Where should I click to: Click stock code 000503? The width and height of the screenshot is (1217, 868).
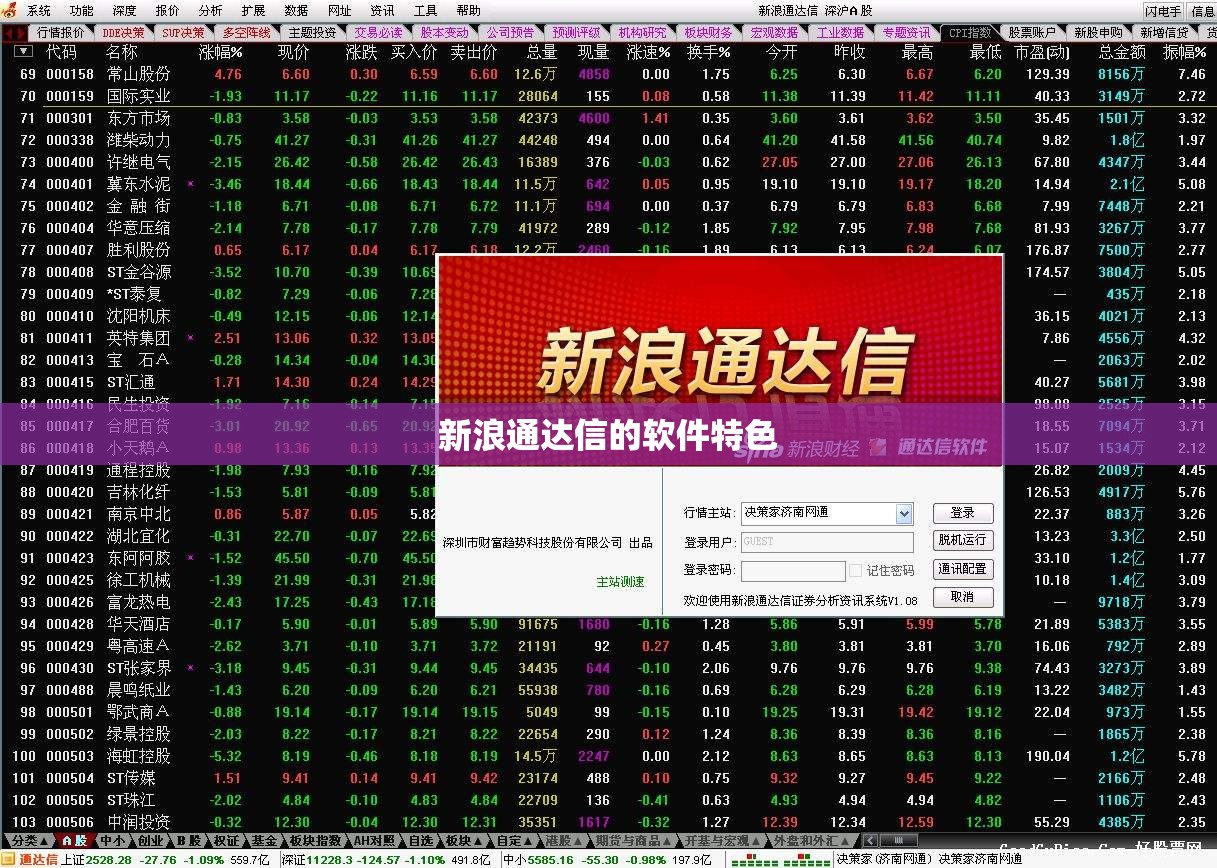(70, 756)
